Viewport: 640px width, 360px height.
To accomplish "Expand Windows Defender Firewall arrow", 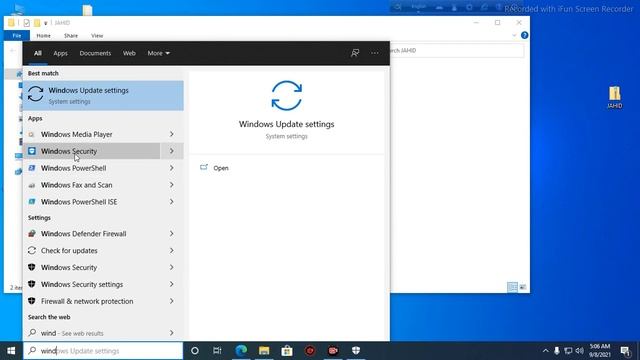I will click(x=172, y=233).
